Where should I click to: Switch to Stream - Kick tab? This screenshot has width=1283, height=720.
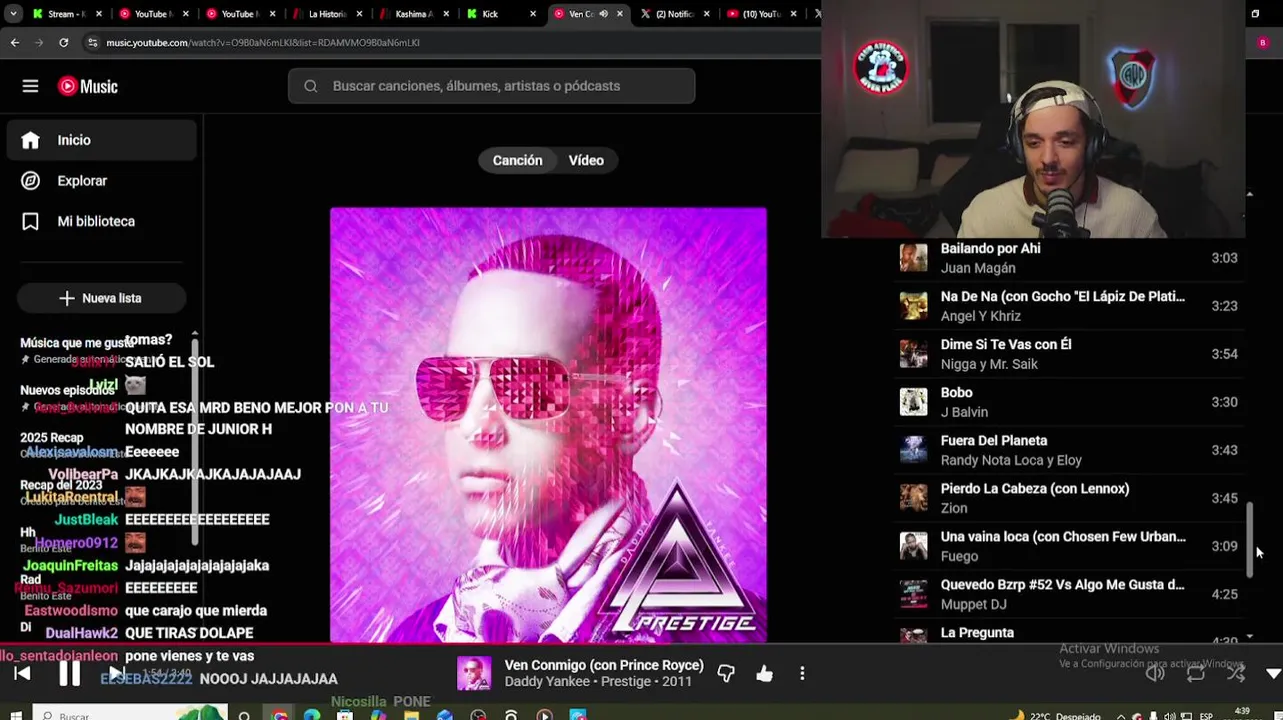67,14
